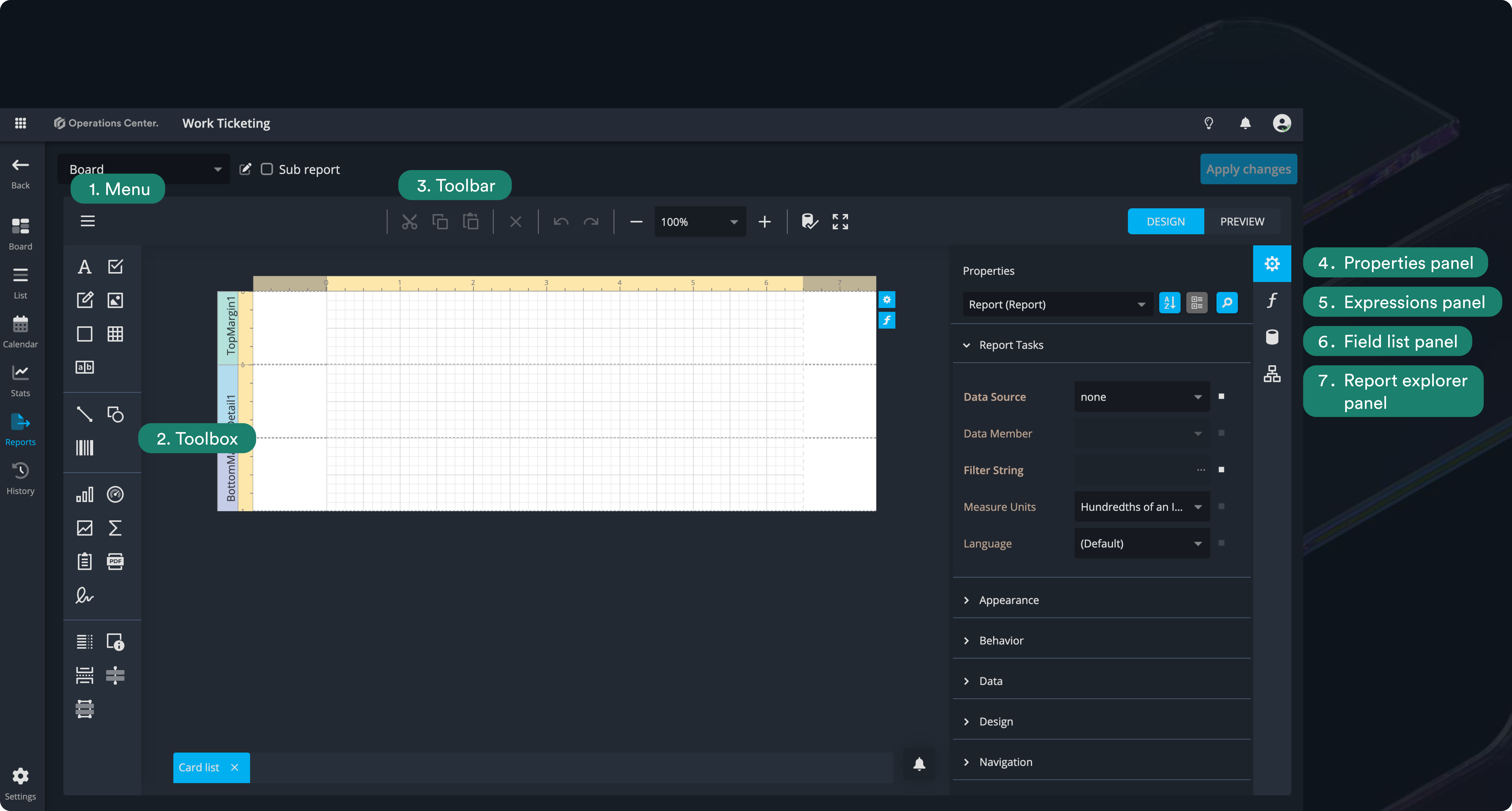Click the Copy toolbar icon
Viewport: 1512px width, 811px height.
440,222
